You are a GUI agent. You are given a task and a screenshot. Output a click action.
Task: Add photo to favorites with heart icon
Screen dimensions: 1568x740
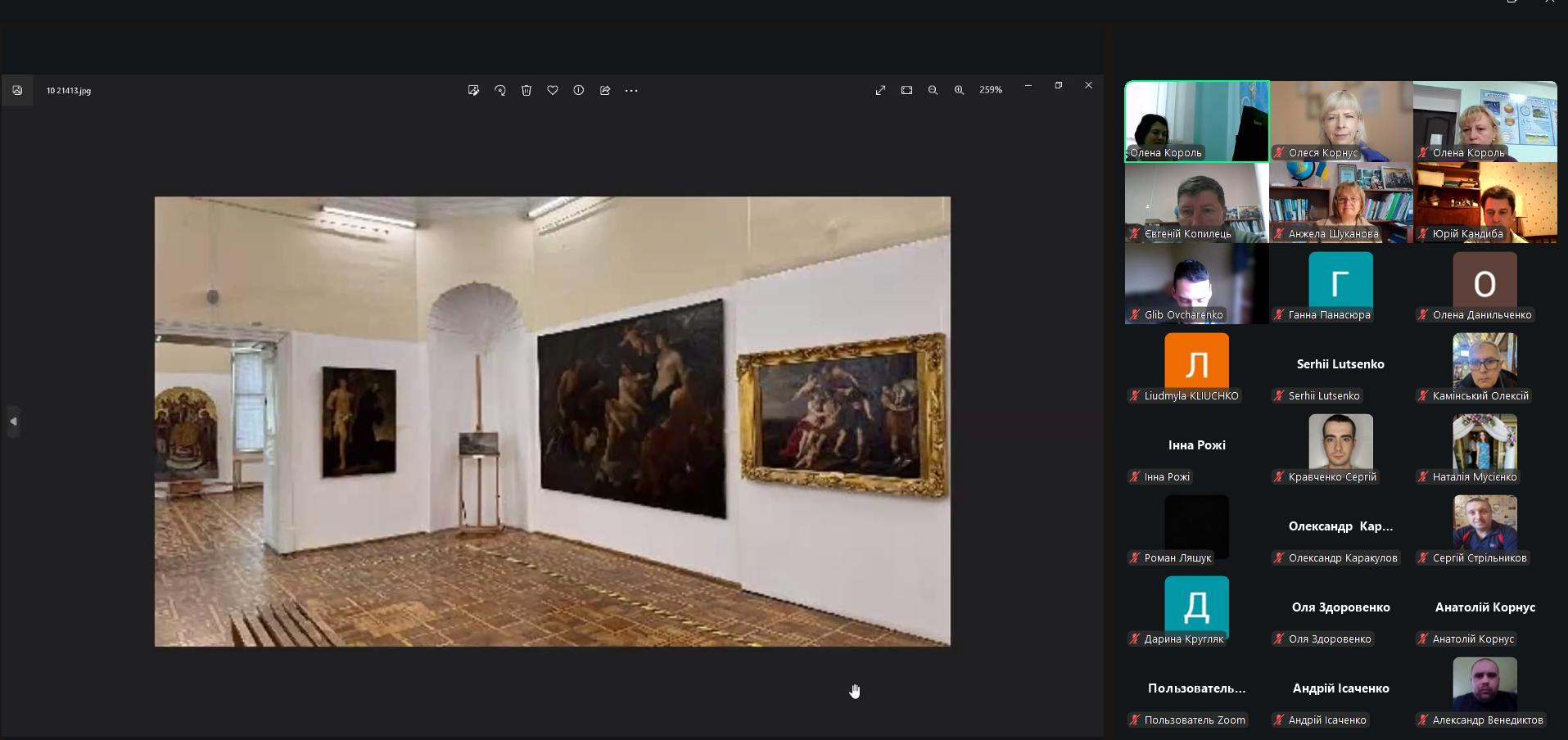pyautogui.click(x=553, y=91)
